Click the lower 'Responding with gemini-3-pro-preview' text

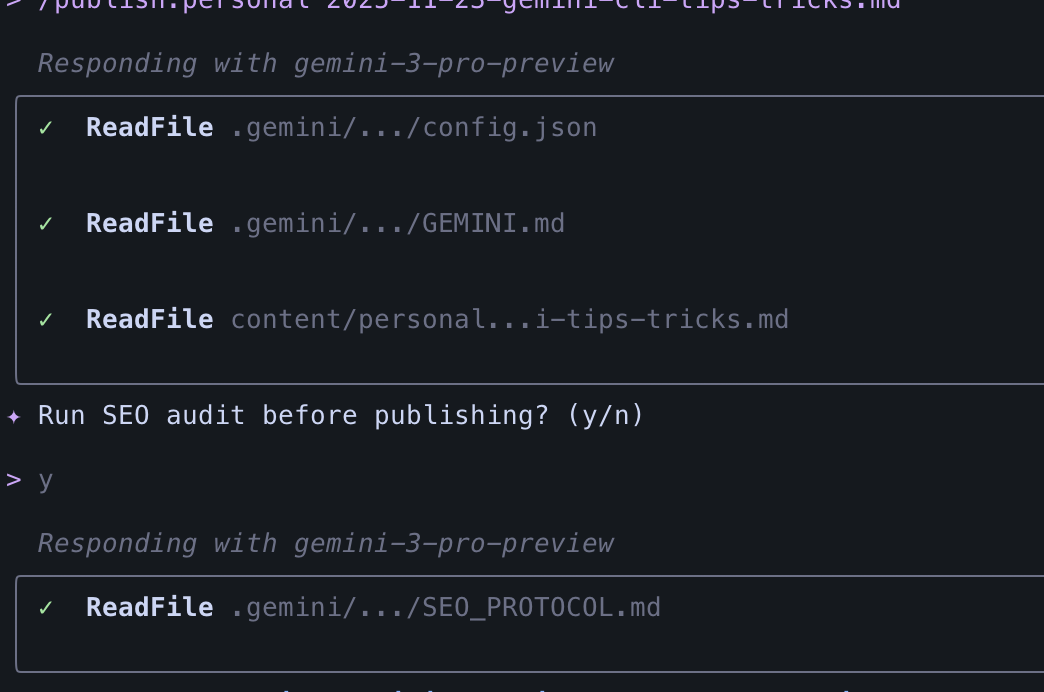pos(325,543)
